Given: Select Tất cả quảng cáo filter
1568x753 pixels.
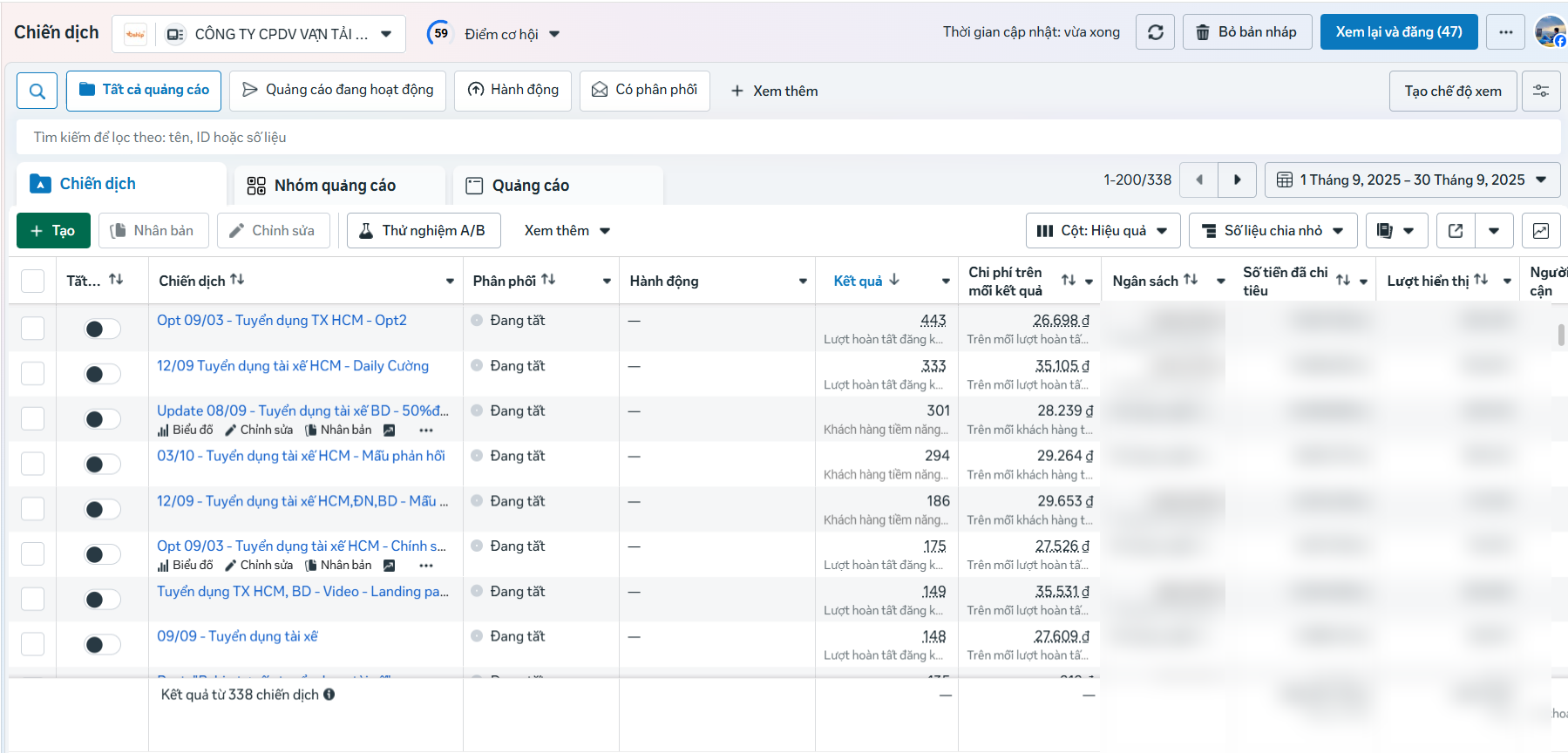Looking at the screenshot, I should (x=144, y=90).
